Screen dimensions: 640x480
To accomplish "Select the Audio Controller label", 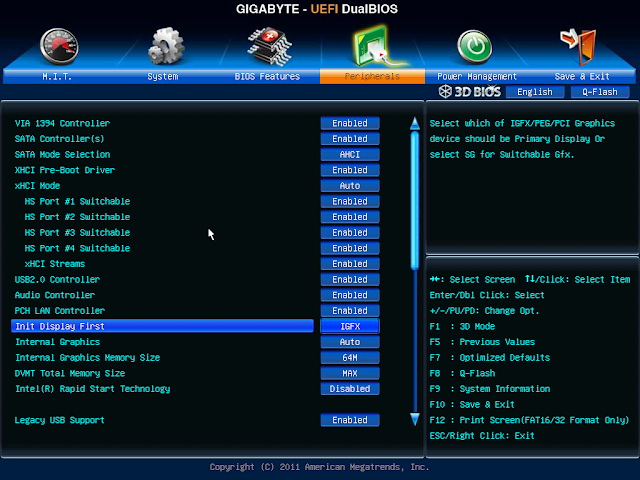I will (x=55, y=295).
